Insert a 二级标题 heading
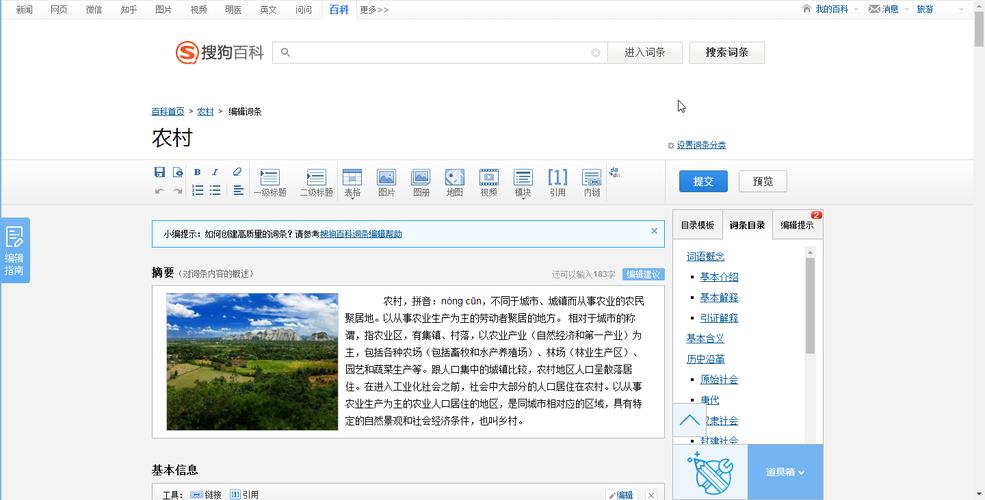Image resolution: width=985 pixels, height=500 pixels. [x=316, y=183]
